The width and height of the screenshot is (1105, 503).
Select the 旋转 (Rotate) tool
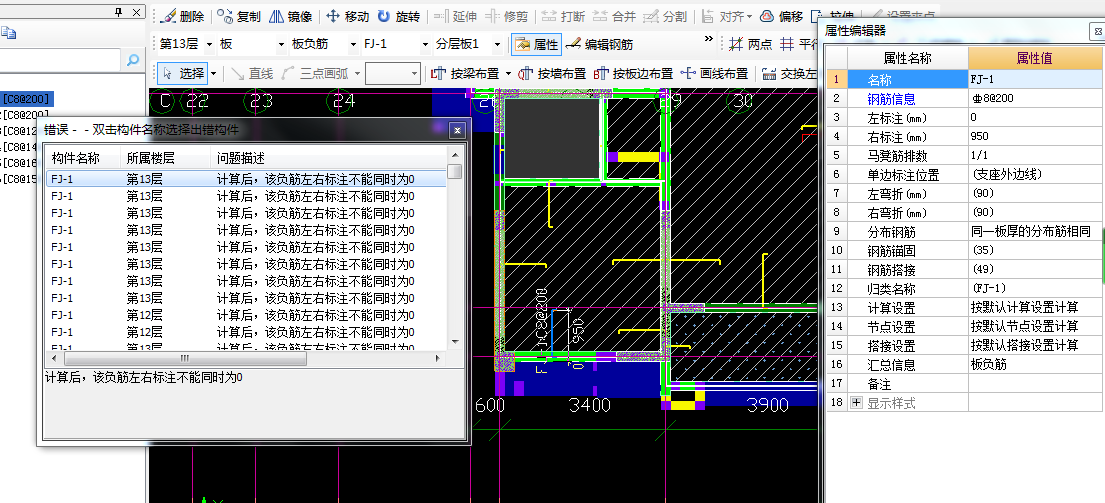click(399, 16)
